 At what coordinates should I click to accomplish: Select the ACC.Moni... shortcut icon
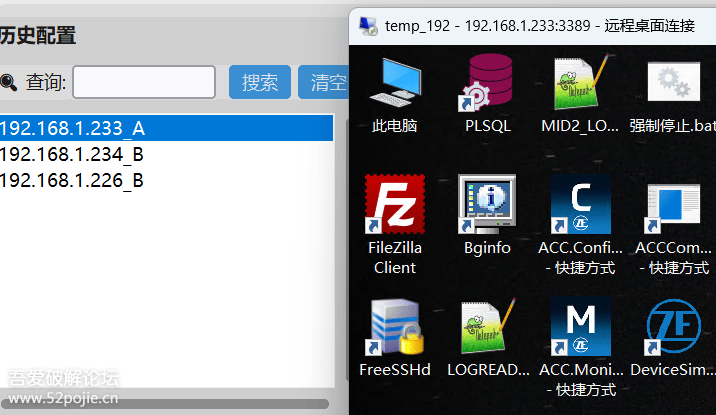[x=580, y=326]
